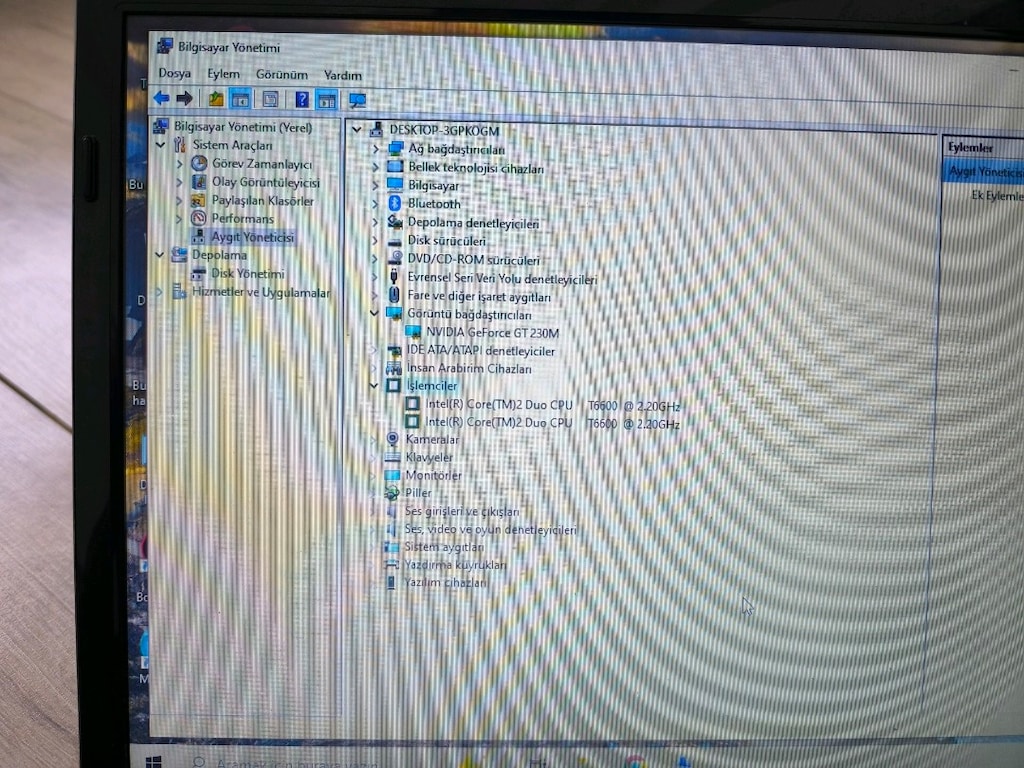
Task: Click the Klavyeler keyboard icon
Action: pos(392,457)
